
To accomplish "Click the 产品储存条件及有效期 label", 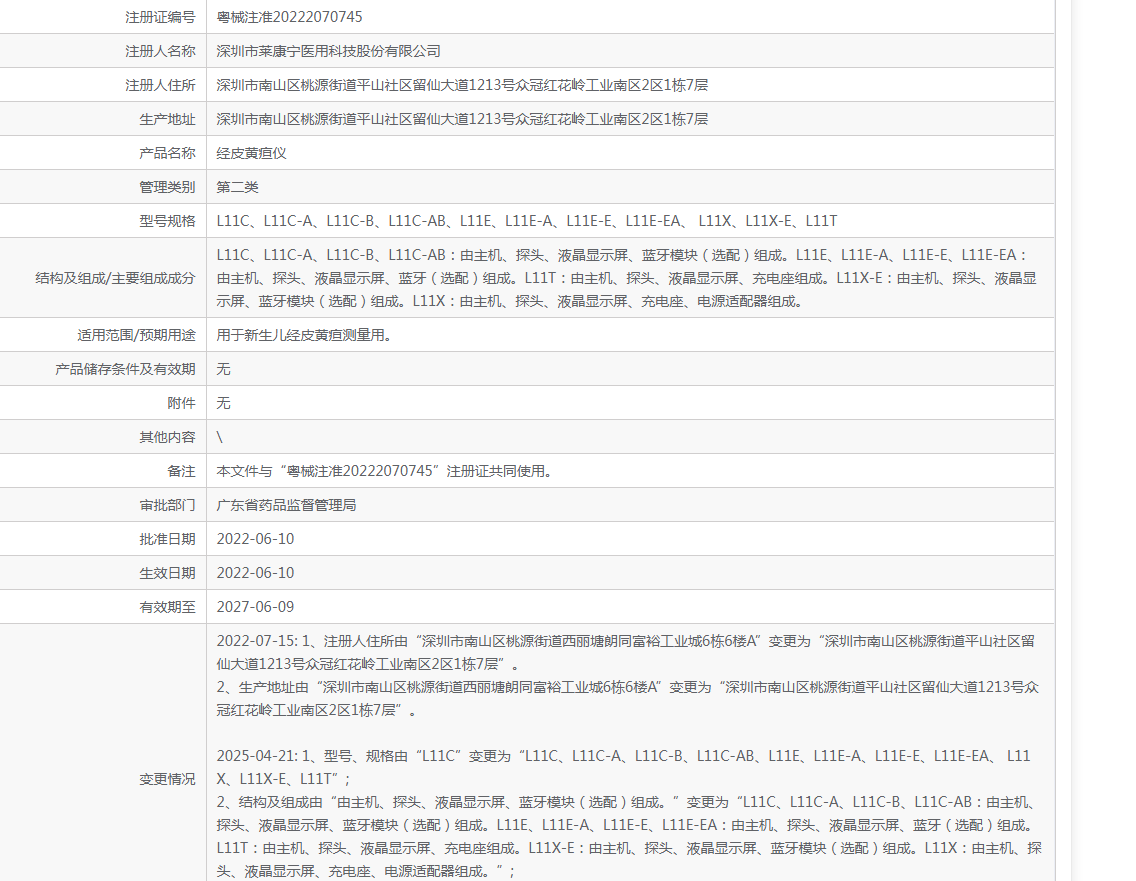I will [x=125, y=369].
